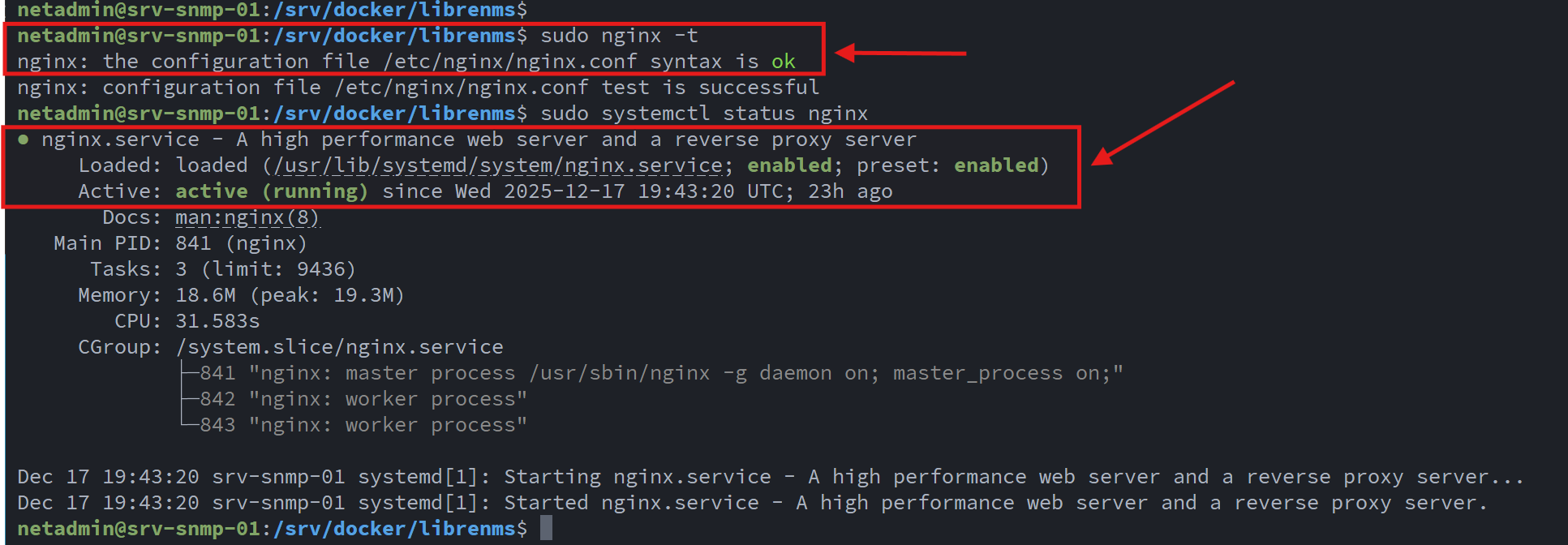Click the green status dot beside nginx.service

click(x=24, y=139)
